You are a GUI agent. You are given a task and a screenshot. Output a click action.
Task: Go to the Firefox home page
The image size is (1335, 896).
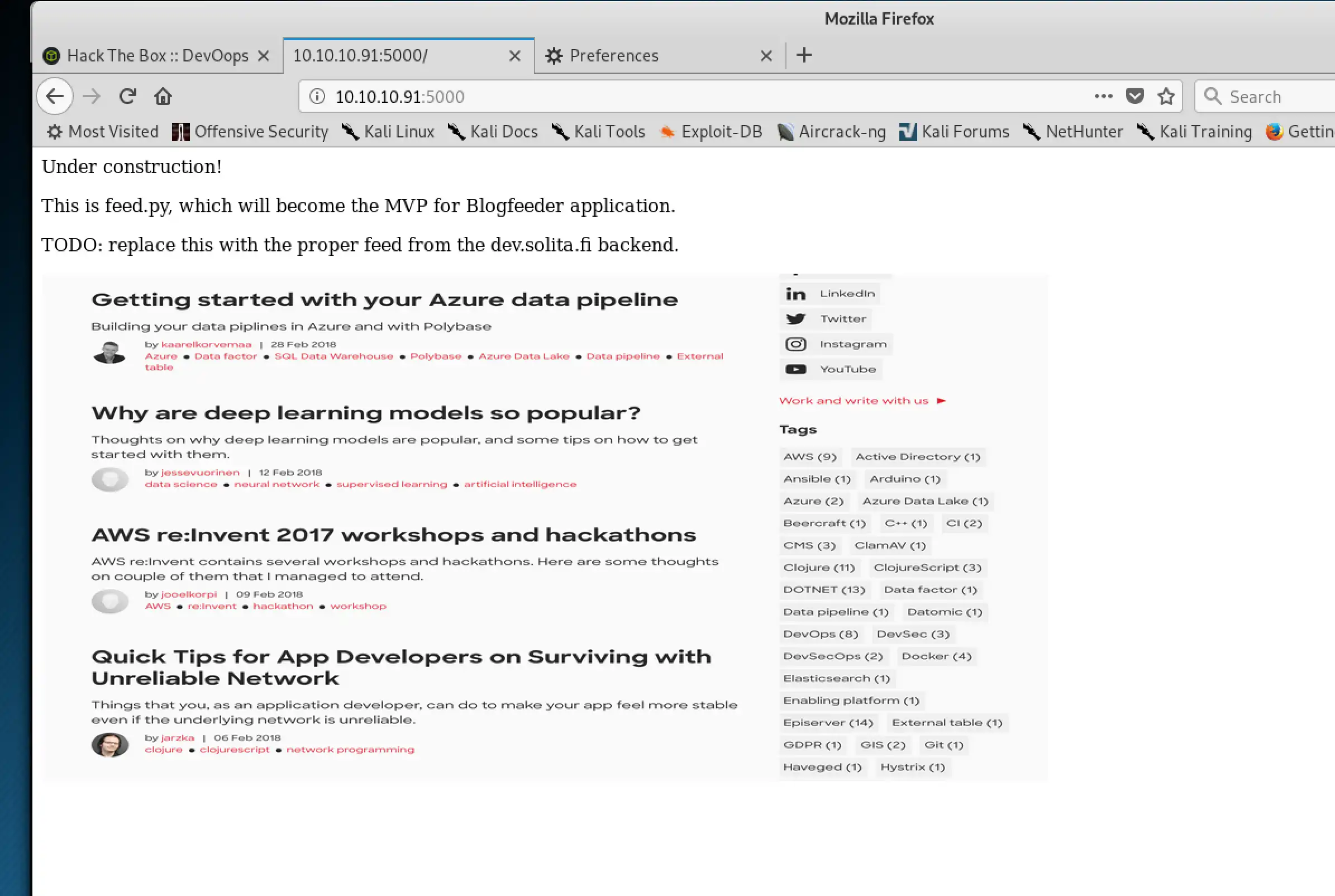163,96
